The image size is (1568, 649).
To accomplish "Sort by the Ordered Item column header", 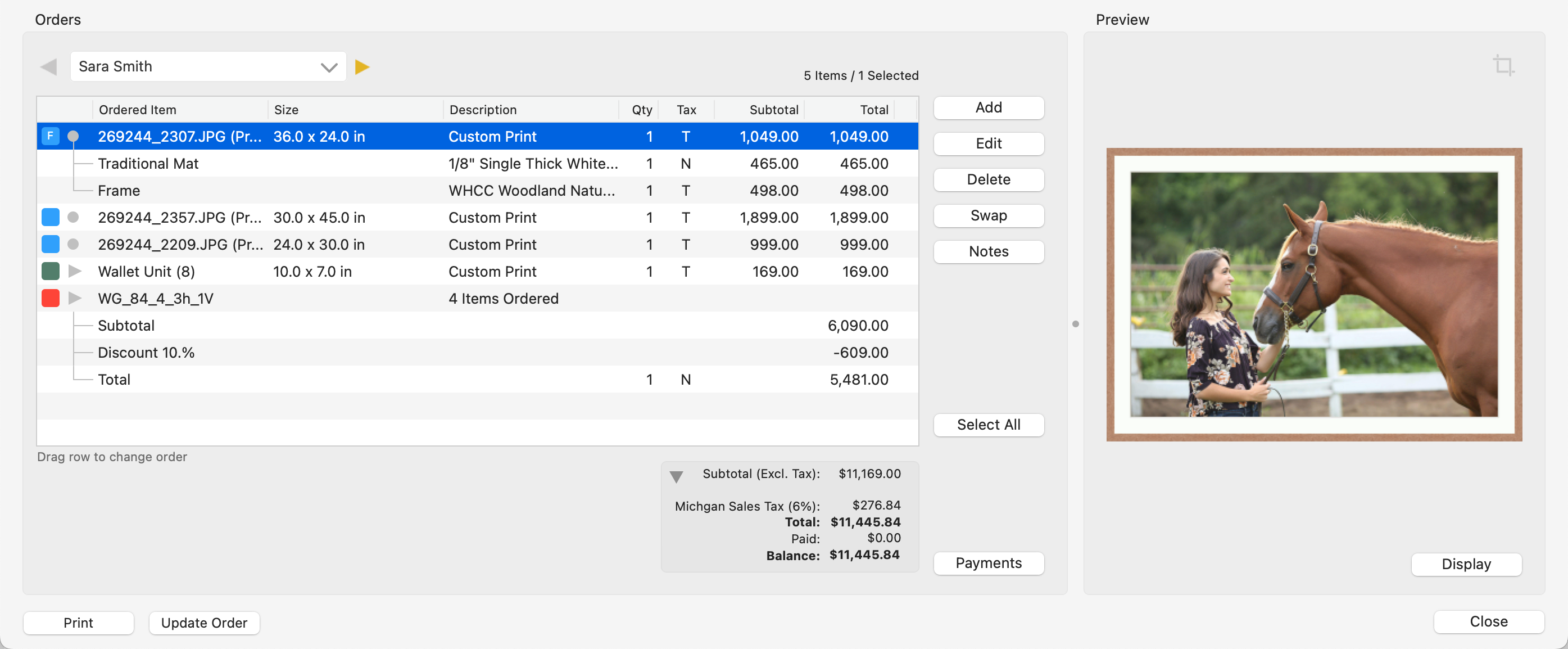I will point(138,110).
